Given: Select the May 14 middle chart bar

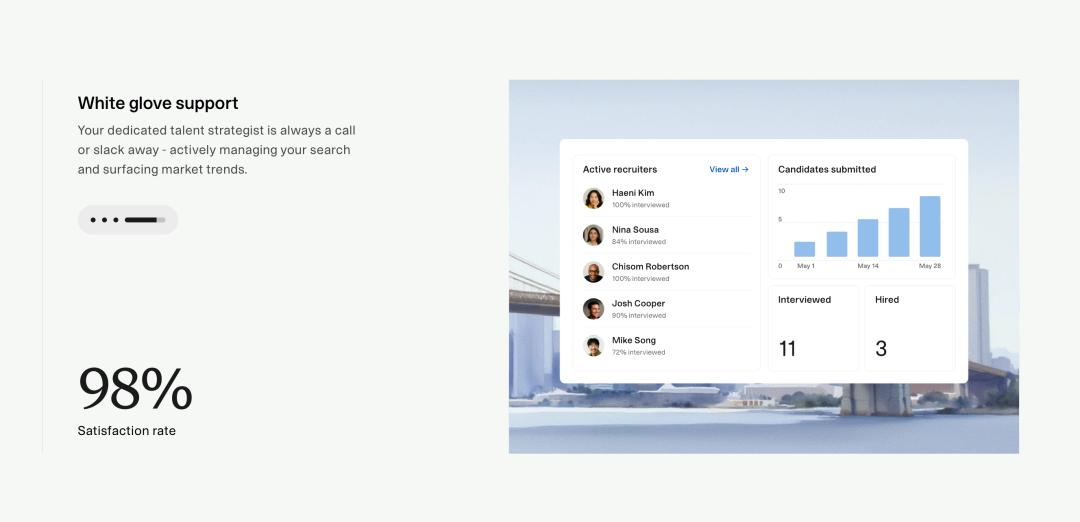Looking at the screenshot, I should (x=868, y=238).
